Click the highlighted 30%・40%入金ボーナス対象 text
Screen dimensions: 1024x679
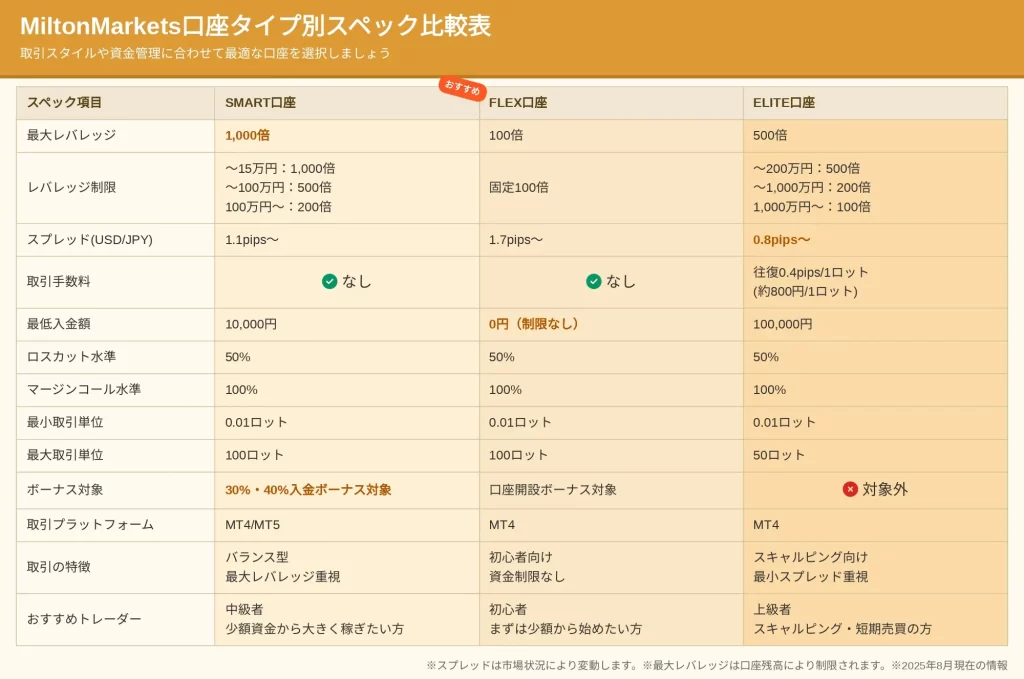308,490
